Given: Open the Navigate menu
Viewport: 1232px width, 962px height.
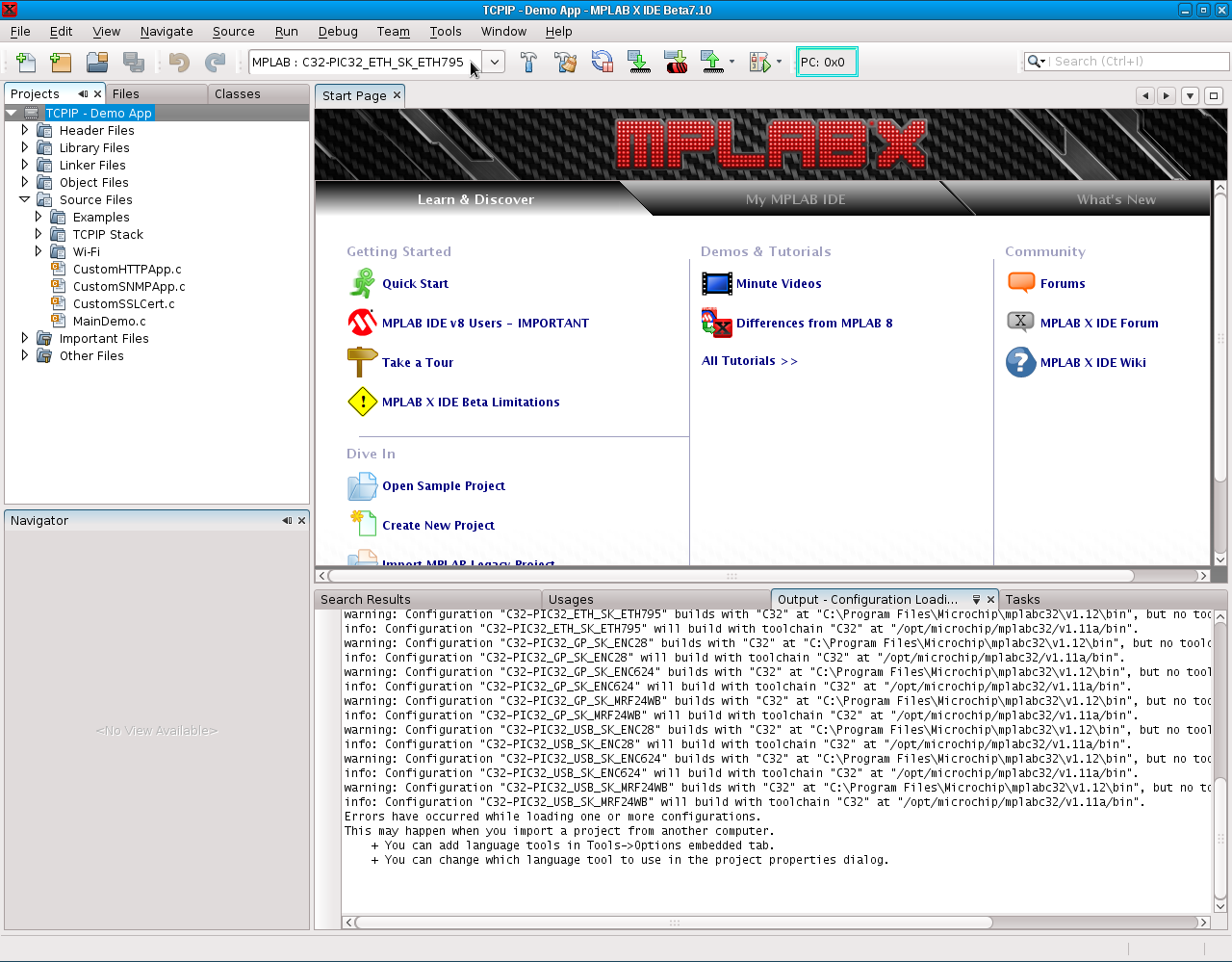Looking at the screenshot, I should [167, 32].
